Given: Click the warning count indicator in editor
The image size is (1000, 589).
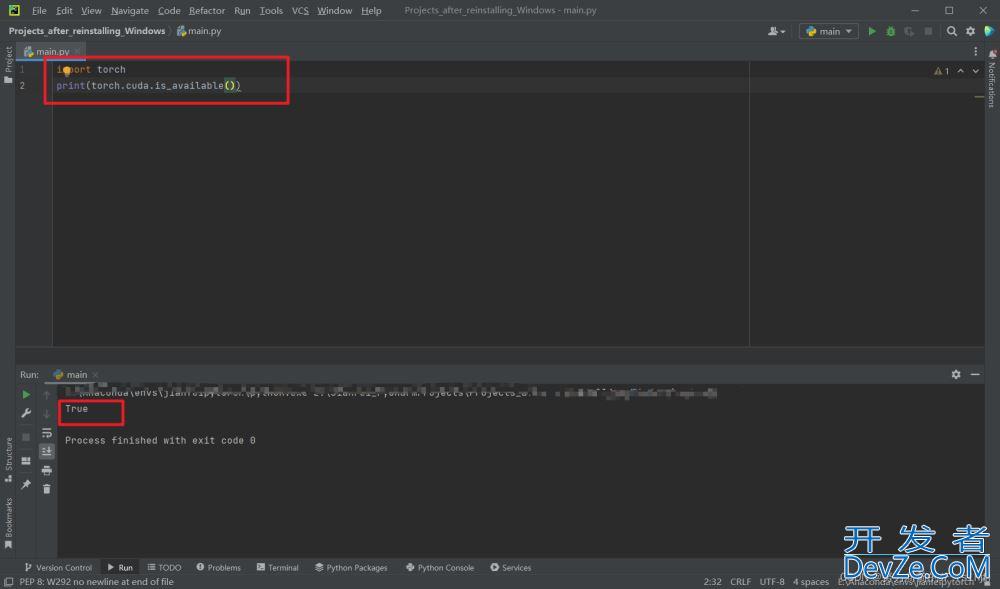Looking at the screenshot, I should (x=941, y=71).
